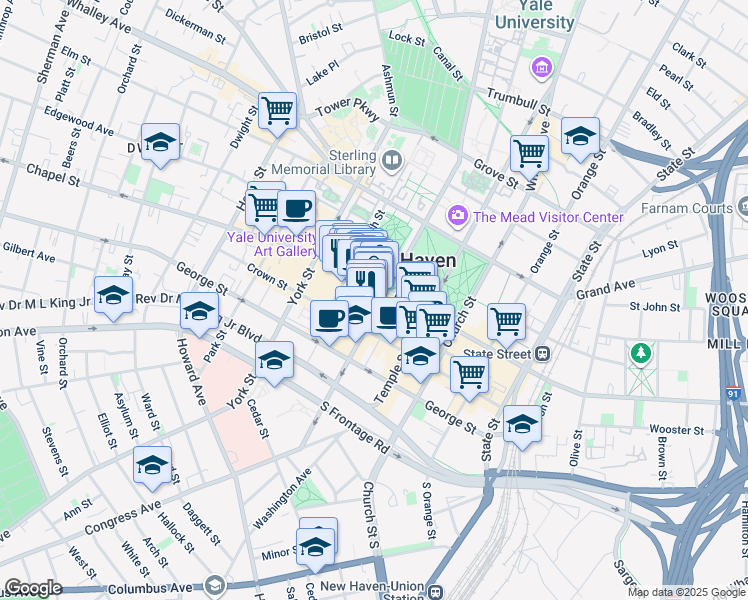Click the I-91 highway shield
Screen dimensions: 748x600
[734, 393]
